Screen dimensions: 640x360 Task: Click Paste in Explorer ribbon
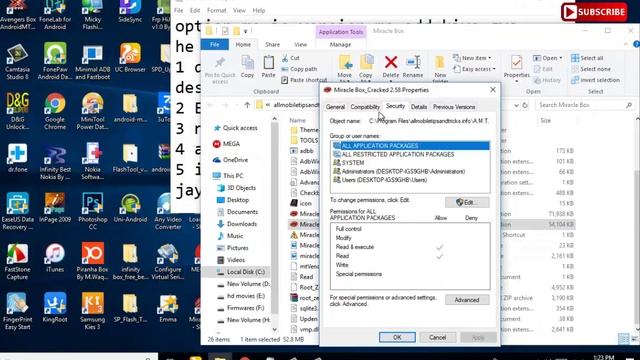pos(268,67)
